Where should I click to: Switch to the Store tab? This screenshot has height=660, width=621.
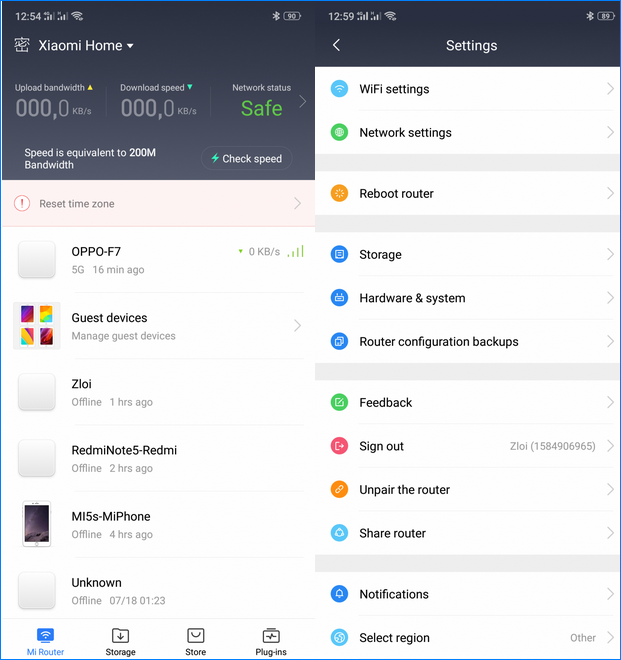coord(195,642)
